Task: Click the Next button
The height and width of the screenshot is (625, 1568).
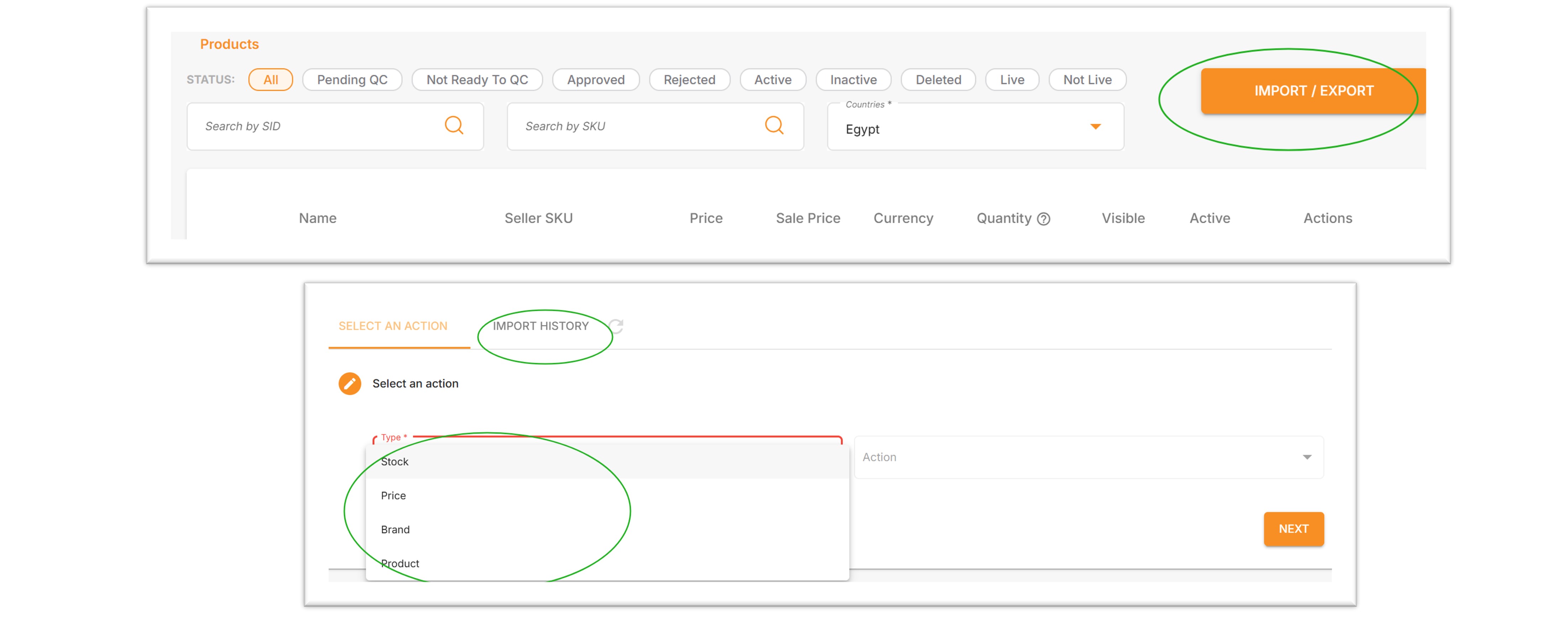Action: coord(1293,529)
